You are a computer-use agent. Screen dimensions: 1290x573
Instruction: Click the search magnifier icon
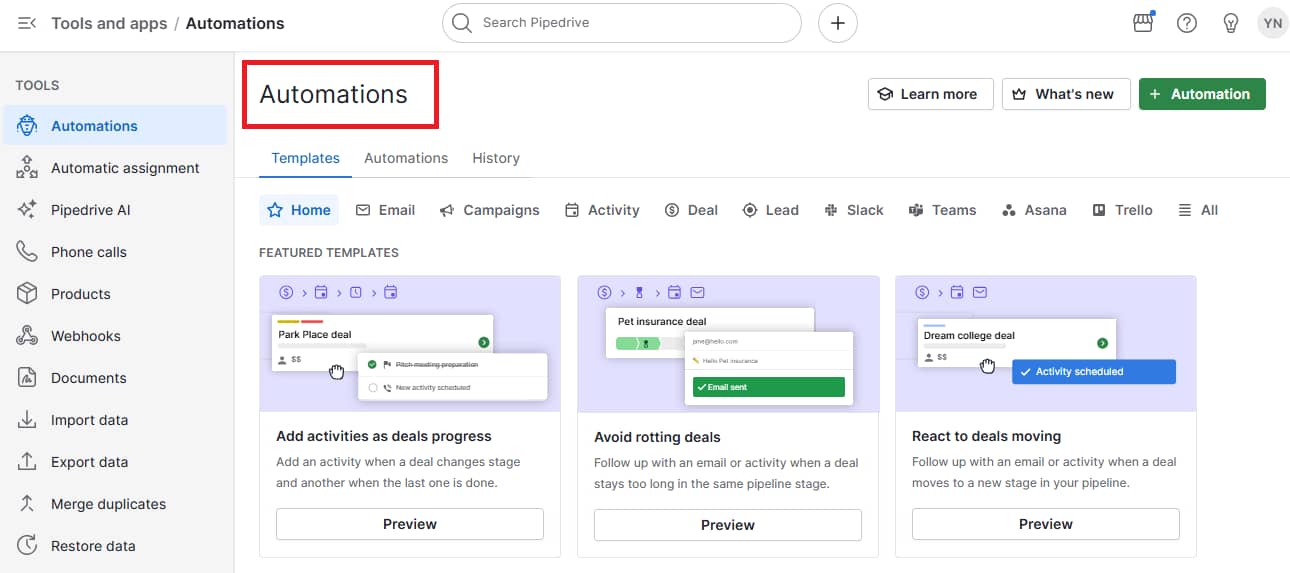[x=461, y=23]
